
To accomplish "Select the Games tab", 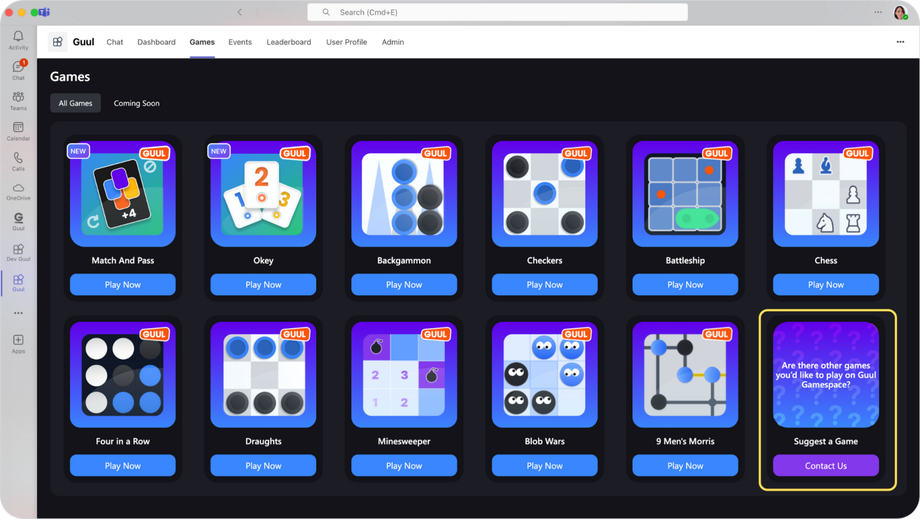I will (202, 42).
